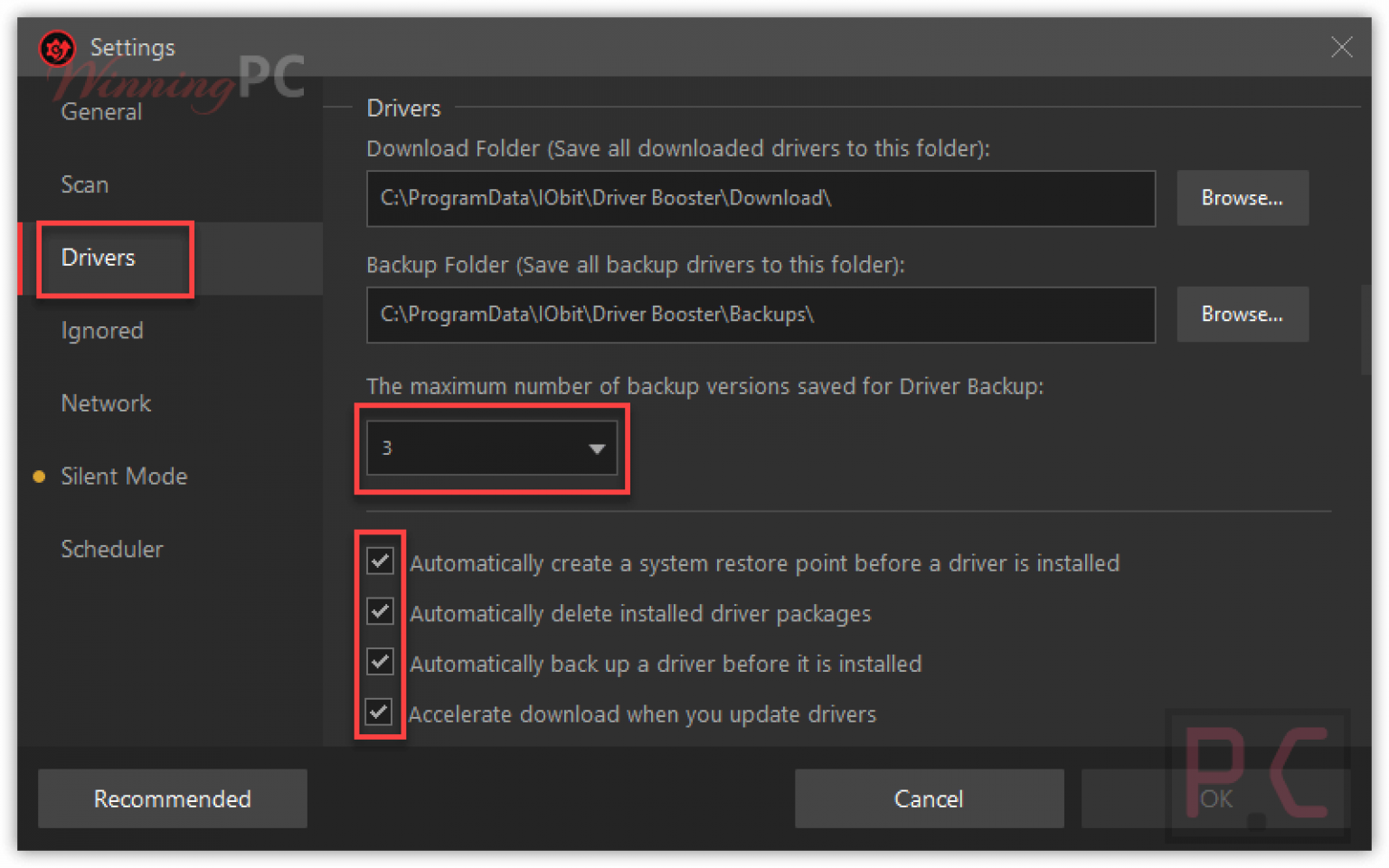Select the backup folder path text
The width and height of the screenshot is (1389, 868).
click(x=760, y=315)
